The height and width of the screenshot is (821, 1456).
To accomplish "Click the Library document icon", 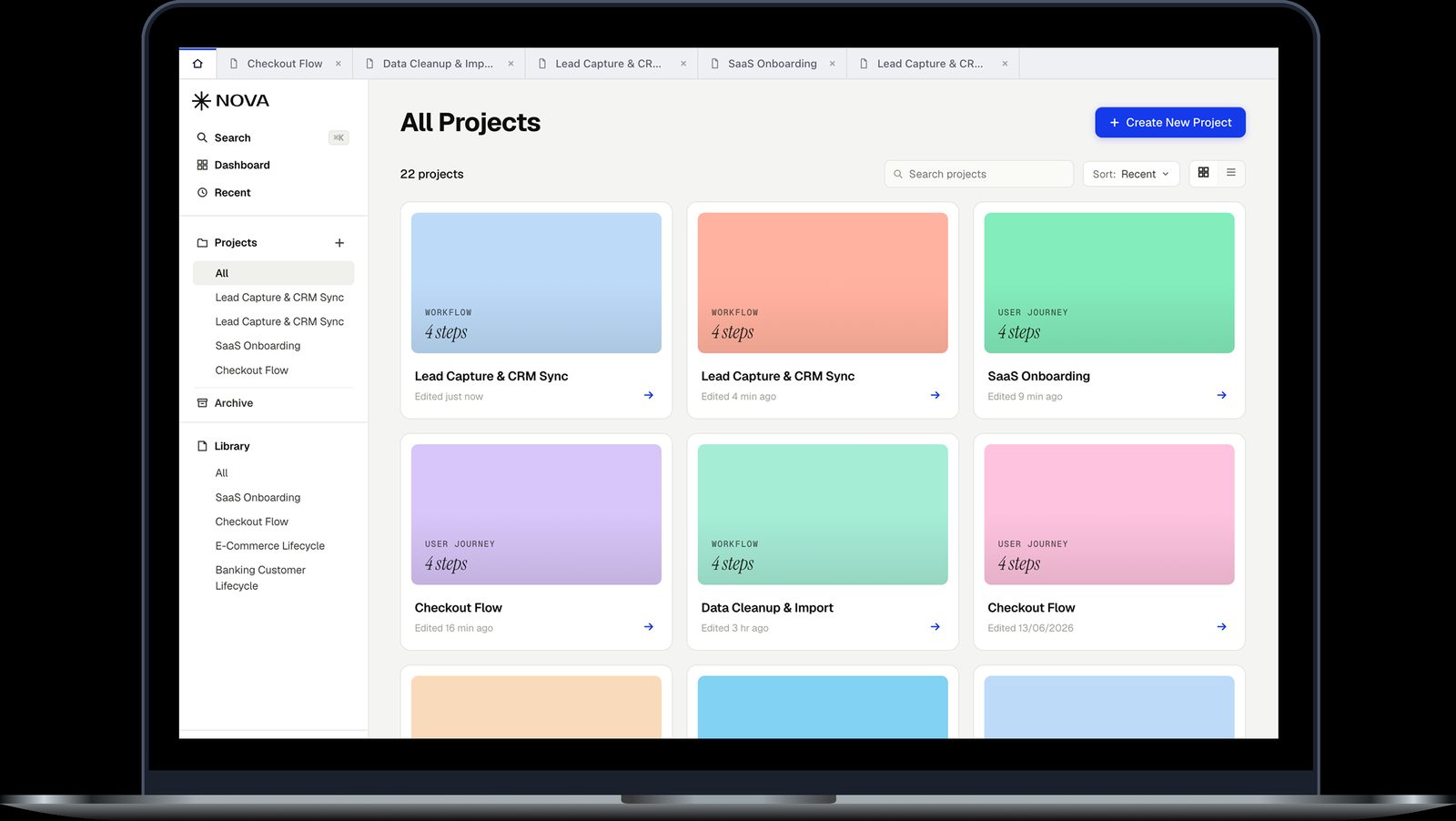I will click(202, 446).
